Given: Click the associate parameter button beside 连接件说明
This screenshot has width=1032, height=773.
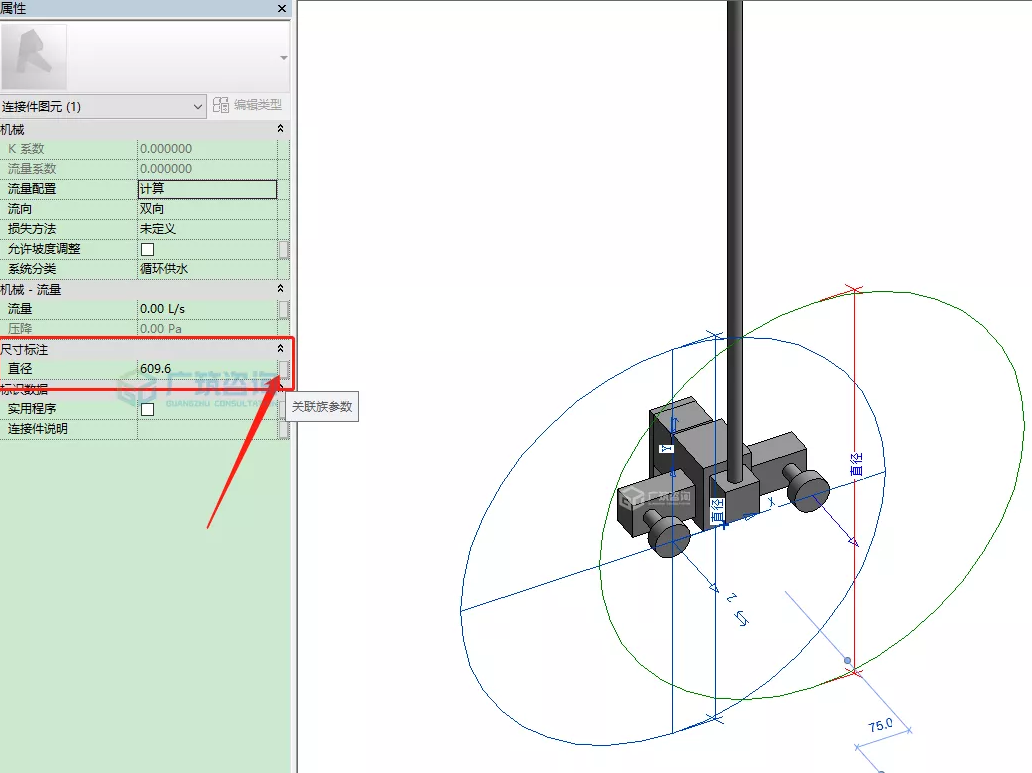Looking at the screenshot, I should [285, 428].
